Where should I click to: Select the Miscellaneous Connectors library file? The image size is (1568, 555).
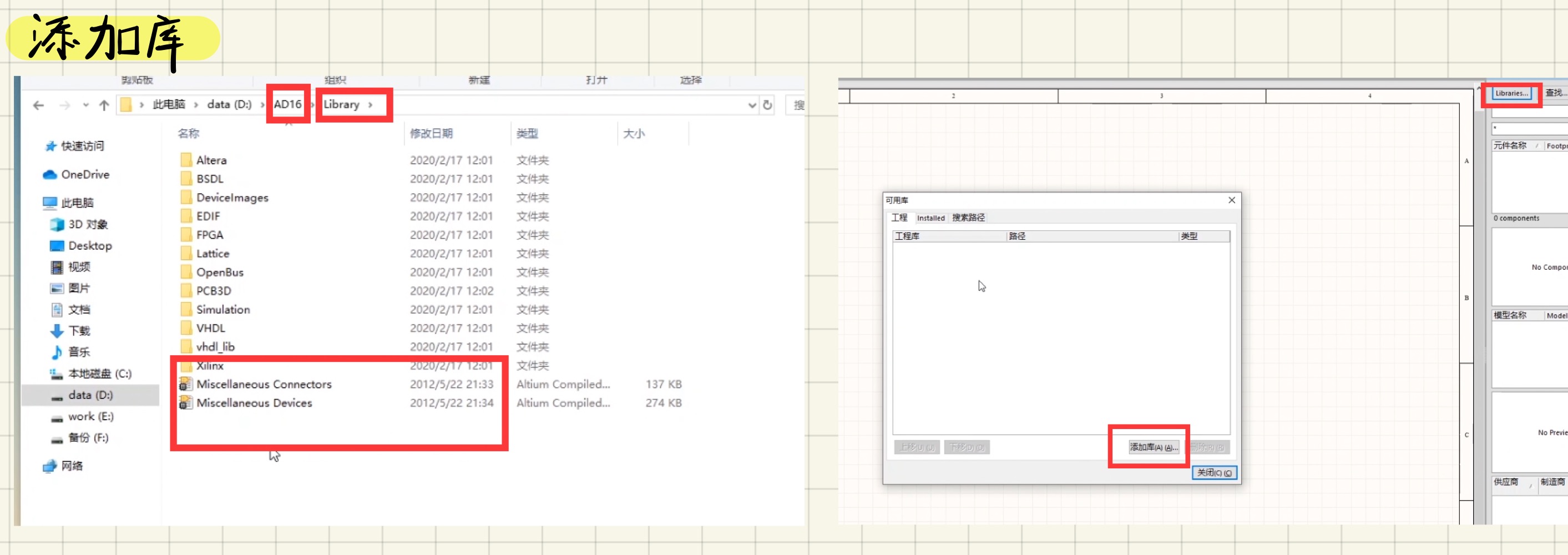tap(264, 384)
